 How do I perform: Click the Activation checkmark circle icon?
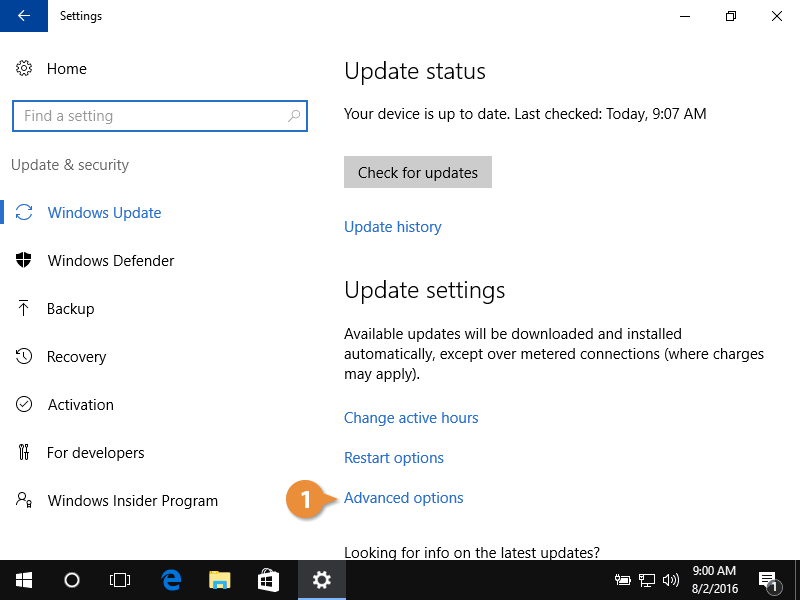click(24, 405)
